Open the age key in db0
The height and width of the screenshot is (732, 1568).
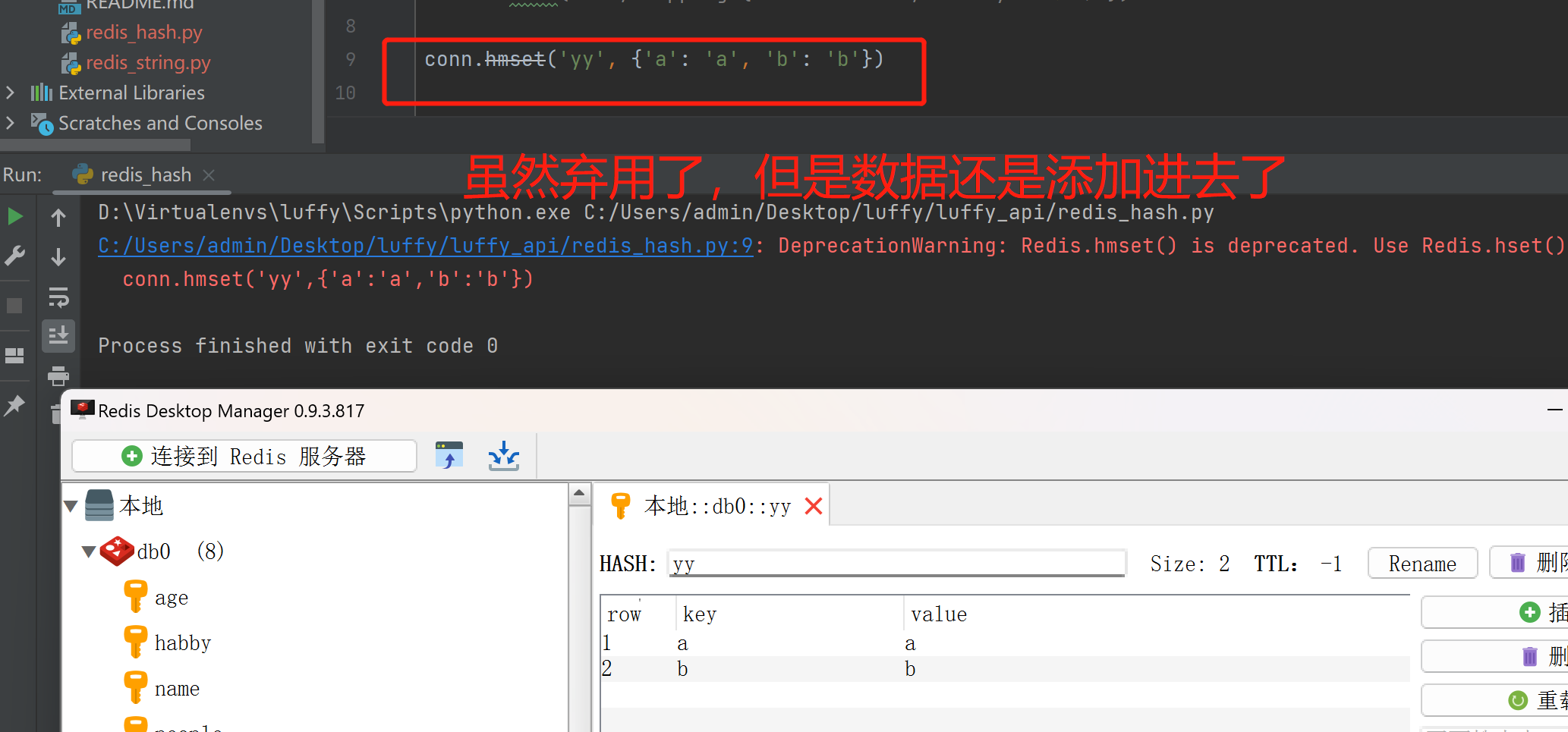coord(172,598)
